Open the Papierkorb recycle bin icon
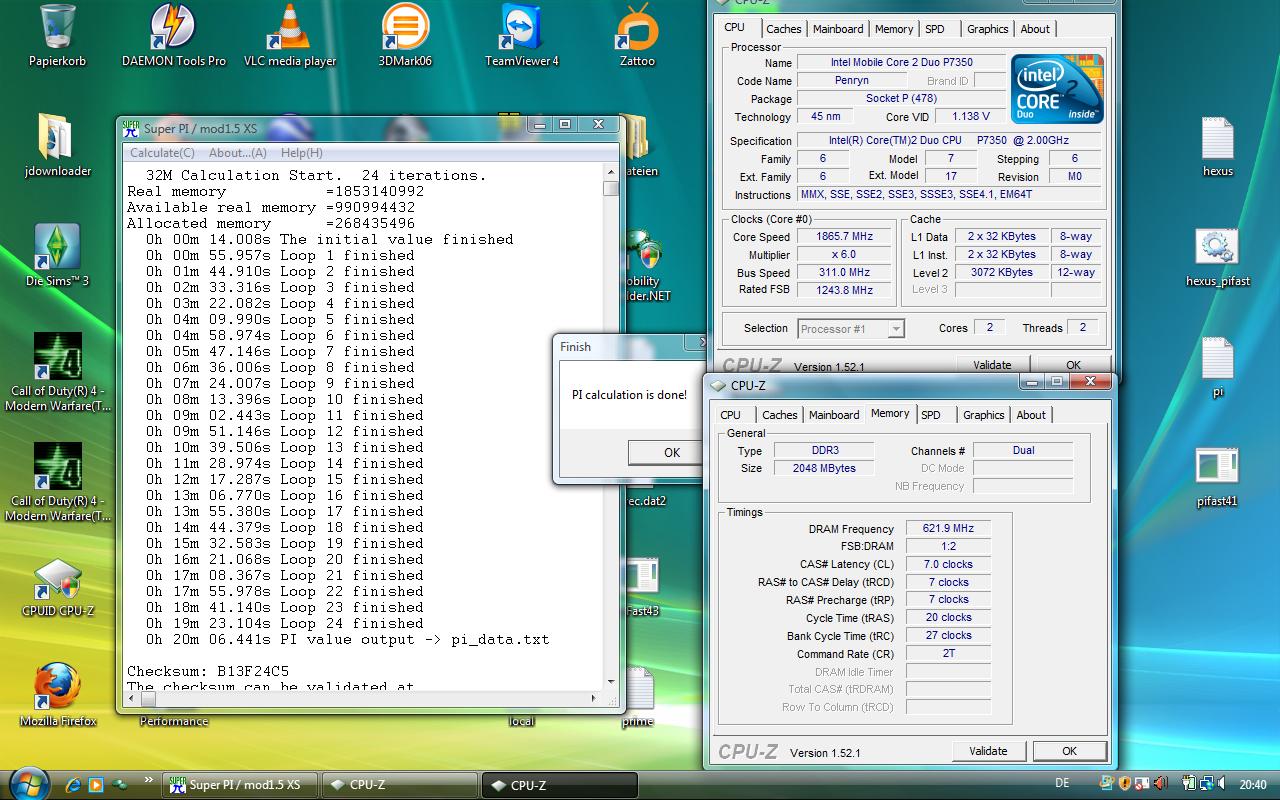The width and height of the screenshot is (1280, 800). pyautogui.click(x=57, y=36)
